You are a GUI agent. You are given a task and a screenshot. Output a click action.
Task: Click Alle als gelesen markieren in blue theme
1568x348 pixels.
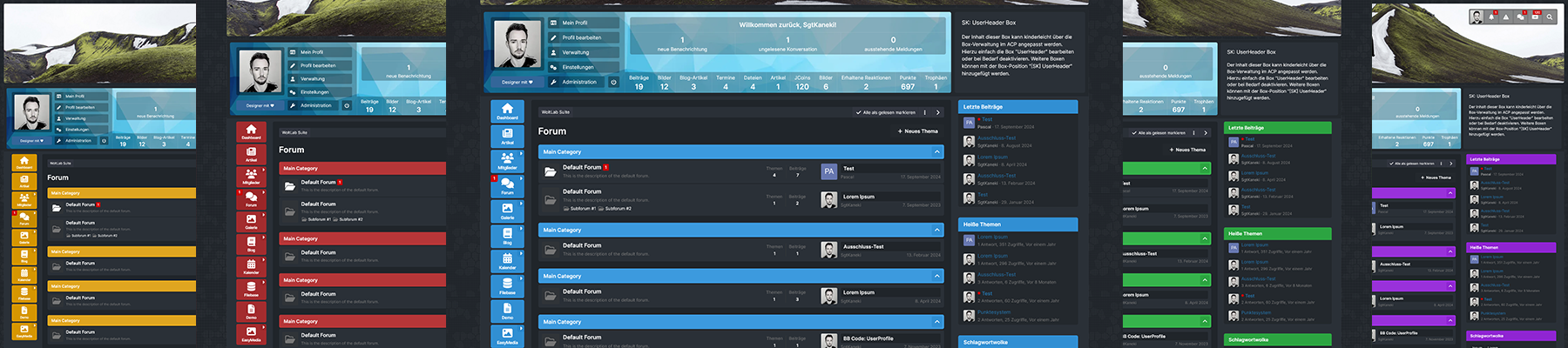[x=885, y=112]
